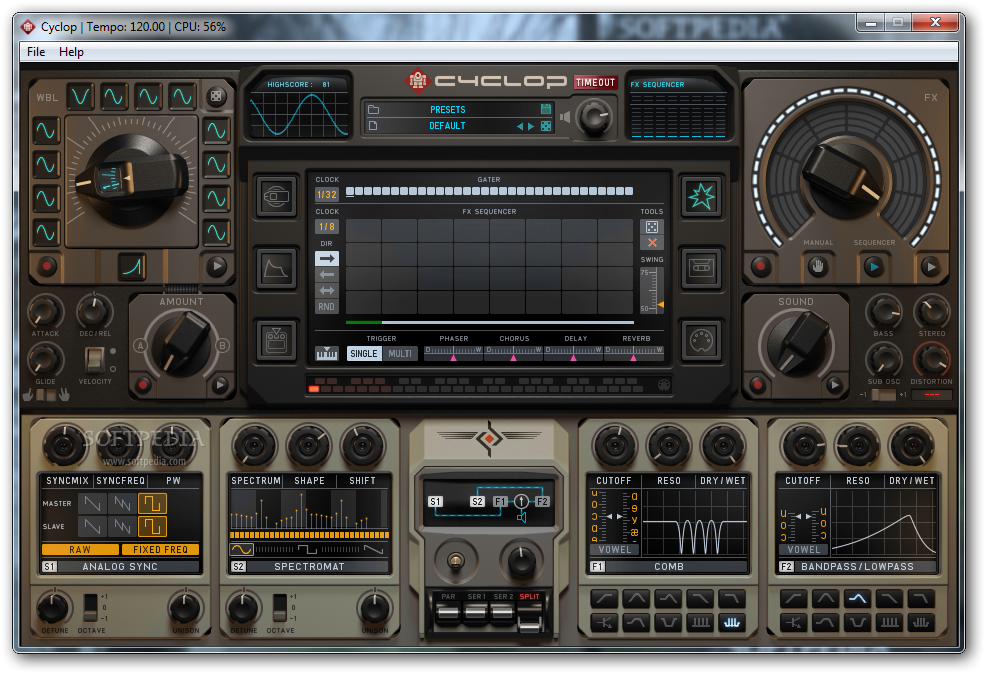Click the dice icon in the WBL section
986x674 pixels.
pos(216,96)
